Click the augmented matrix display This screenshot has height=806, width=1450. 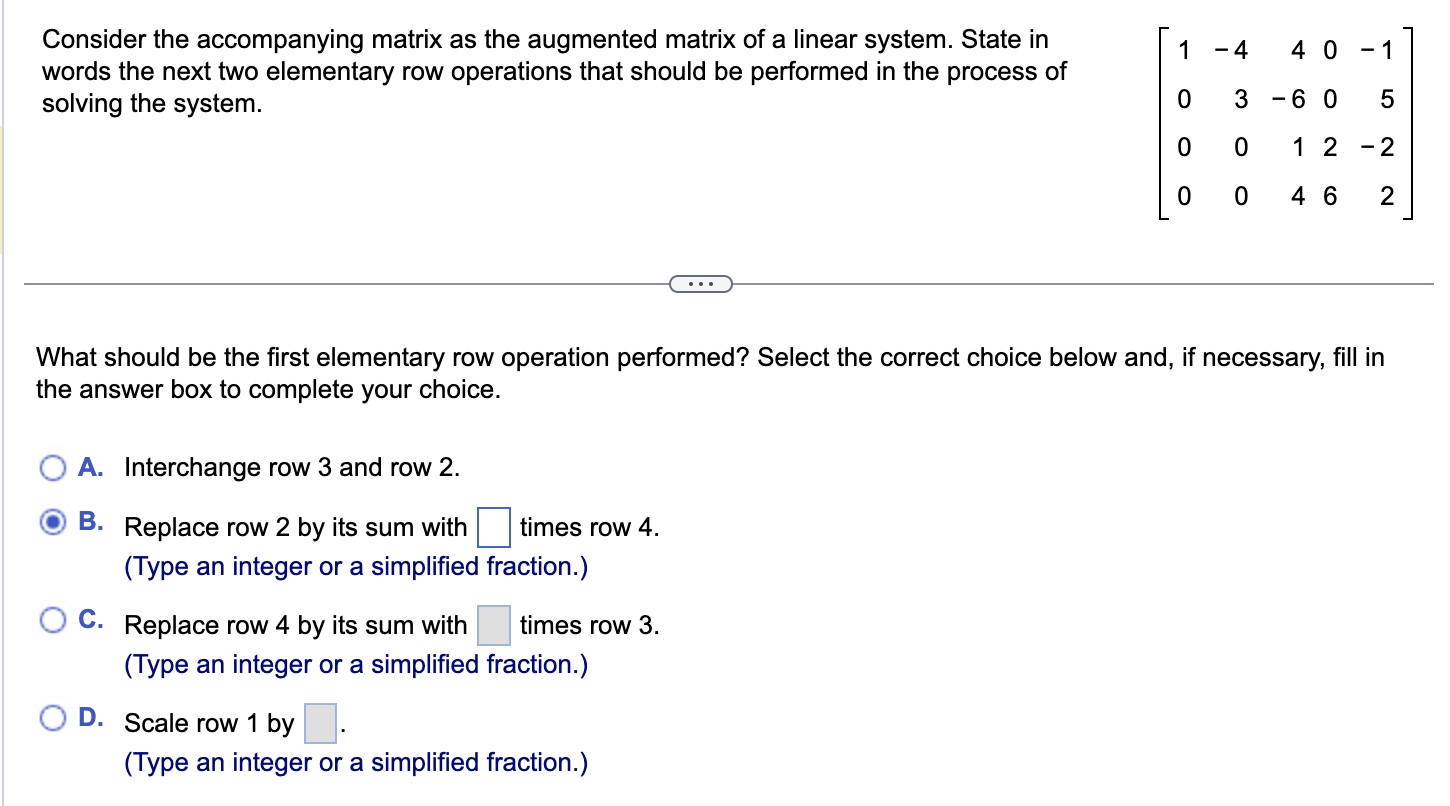1285,123
